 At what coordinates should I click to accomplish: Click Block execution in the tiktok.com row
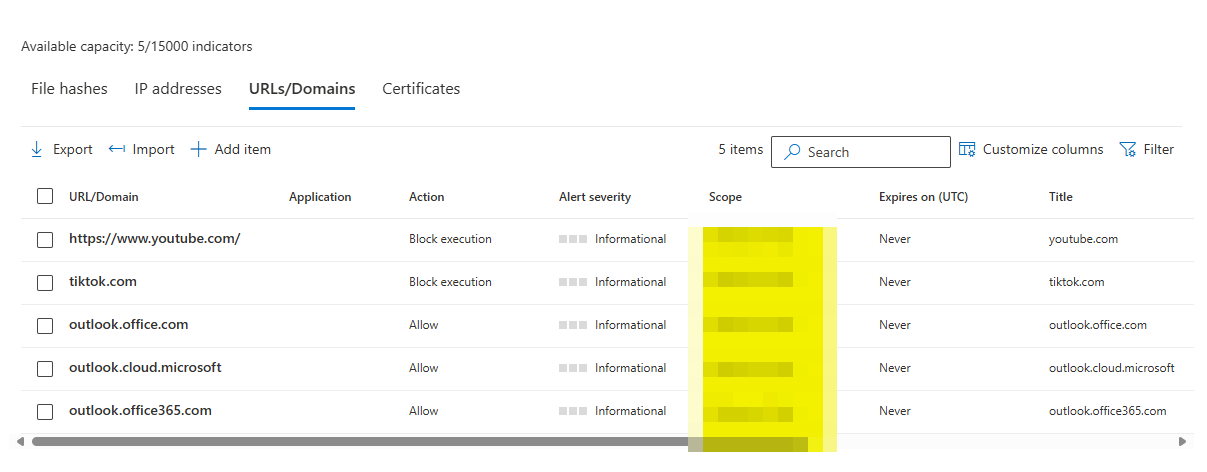[x=450, y=282]
